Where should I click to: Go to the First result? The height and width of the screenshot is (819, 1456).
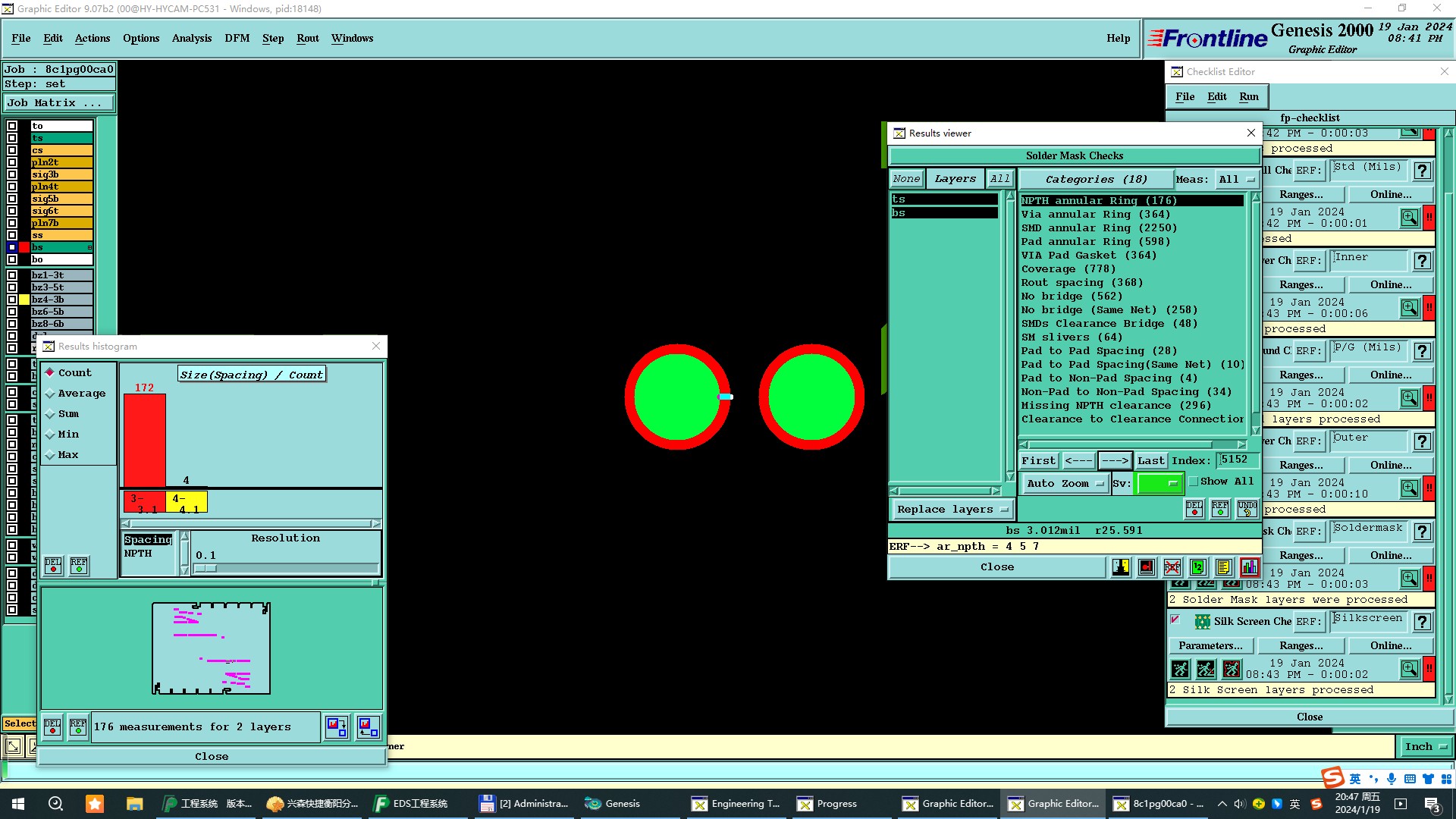point(1038,460)
